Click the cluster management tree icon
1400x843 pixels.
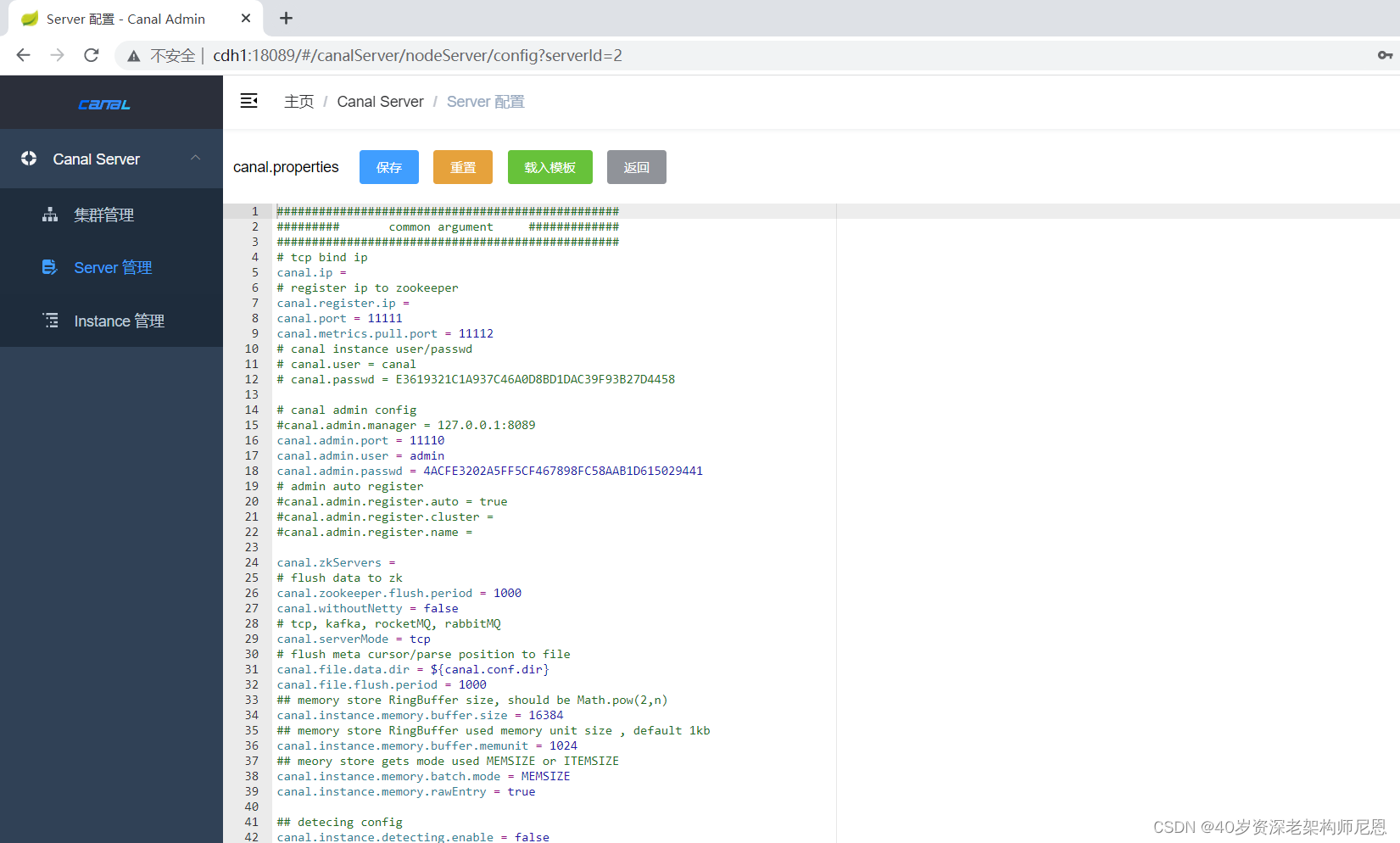[50, 215]
